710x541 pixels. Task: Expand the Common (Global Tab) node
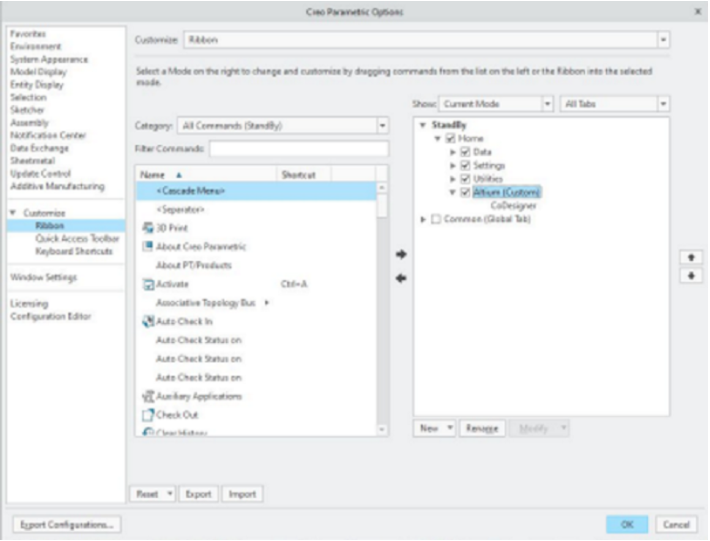click(423, 220)
